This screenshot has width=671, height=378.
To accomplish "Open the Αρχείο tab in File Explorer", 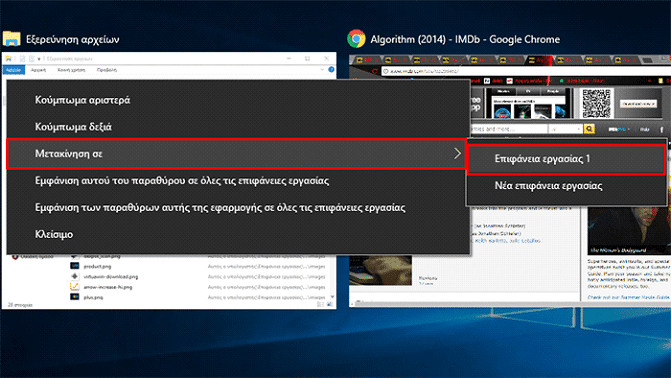I will [13, 70].
